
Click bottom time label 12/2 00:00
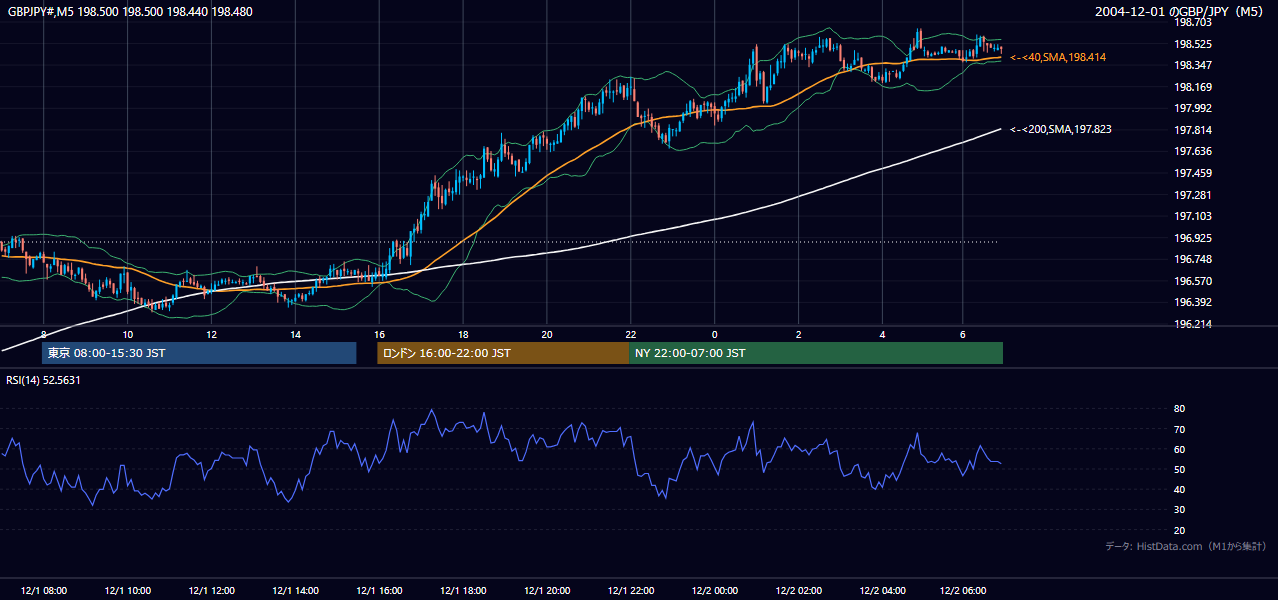pyautogui.click(x=715, y=591)
